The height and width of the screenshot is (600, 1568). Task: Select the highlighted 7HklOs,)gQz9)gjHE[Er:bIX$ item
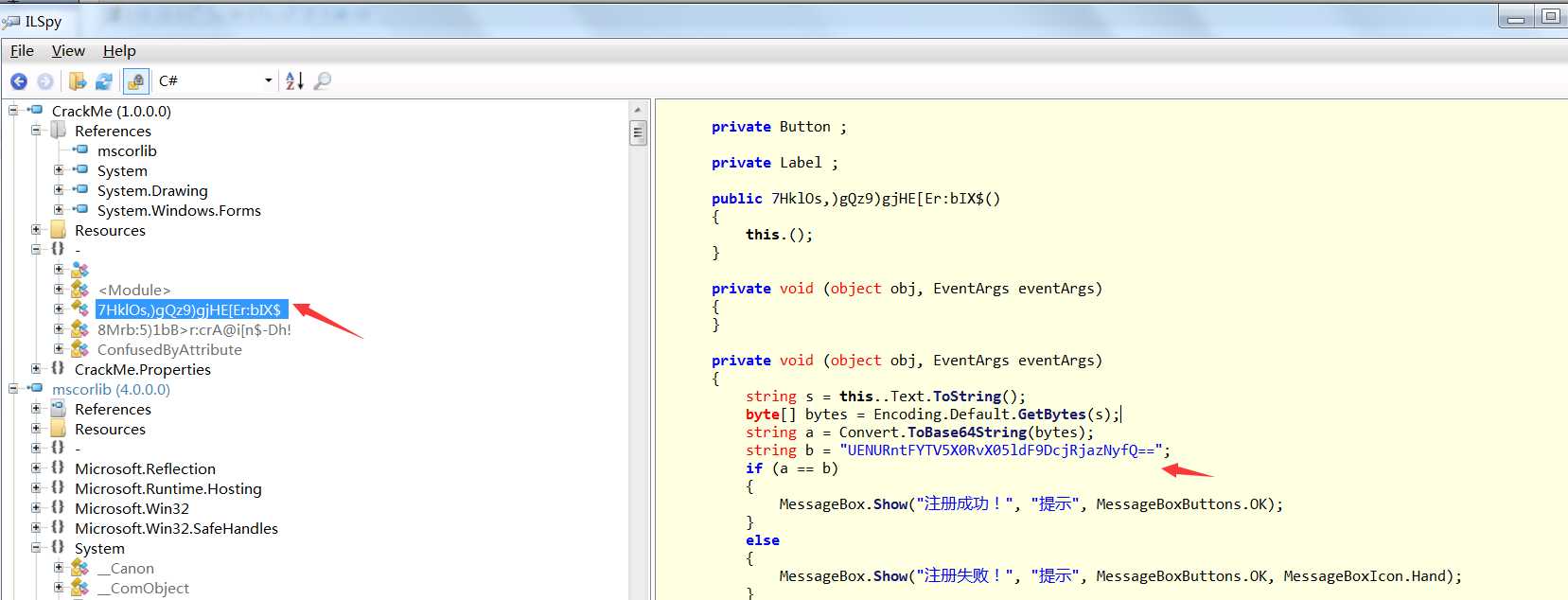(x=191, y=309)
